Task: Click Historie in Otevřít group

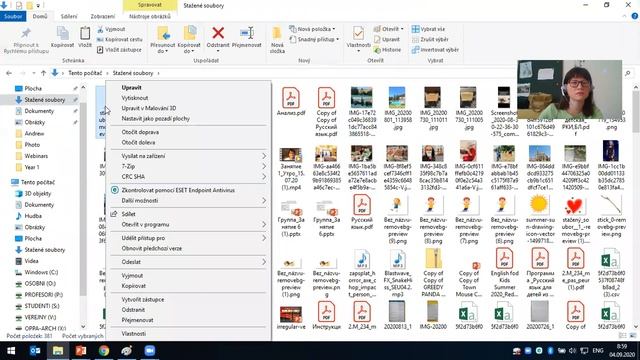Action: pos(387,50)
